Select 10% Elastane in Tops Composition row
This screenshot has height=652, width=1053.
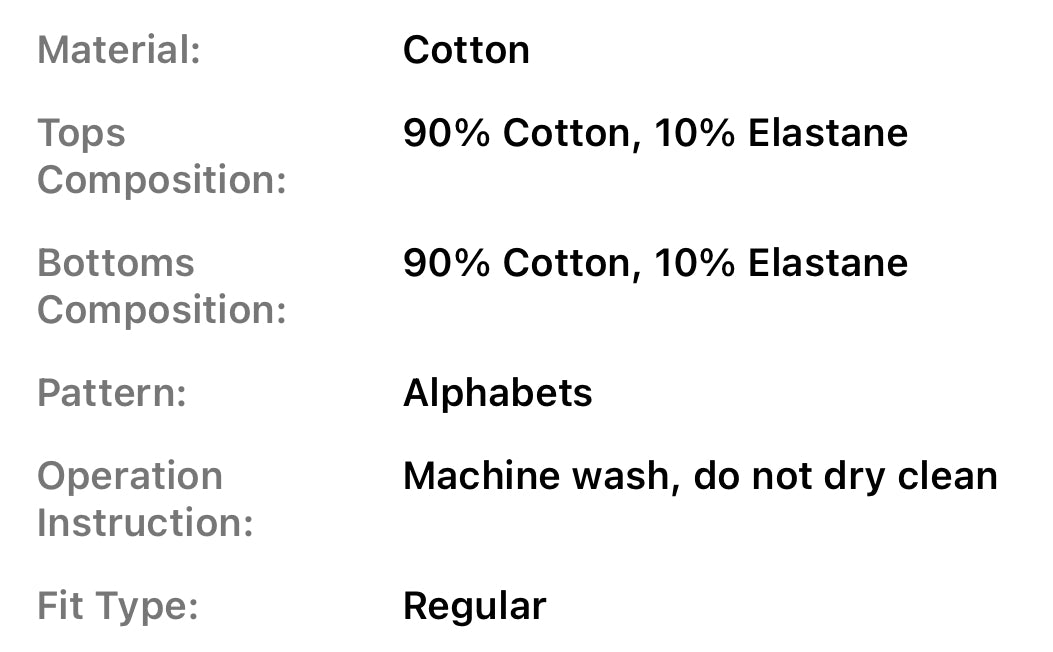pos(781,133)
